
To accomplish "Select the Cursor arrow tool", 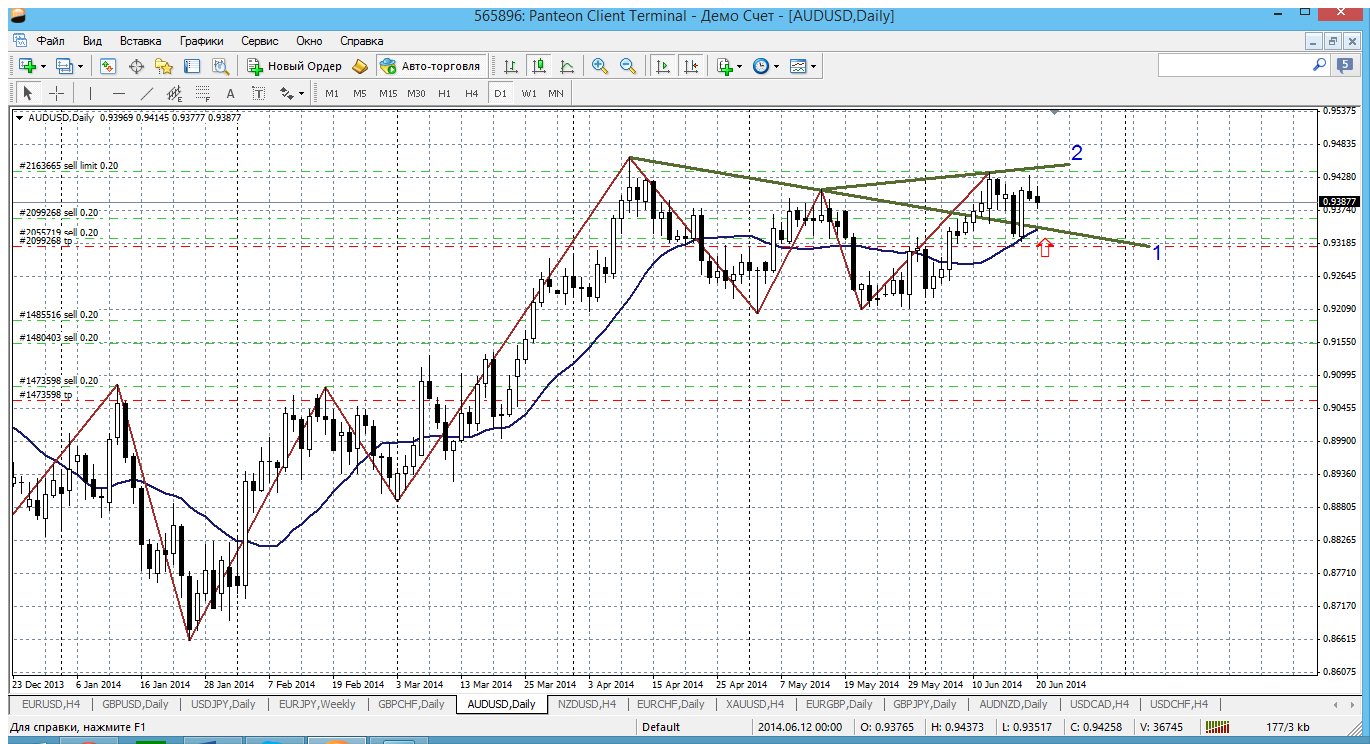I will point(28,93).
